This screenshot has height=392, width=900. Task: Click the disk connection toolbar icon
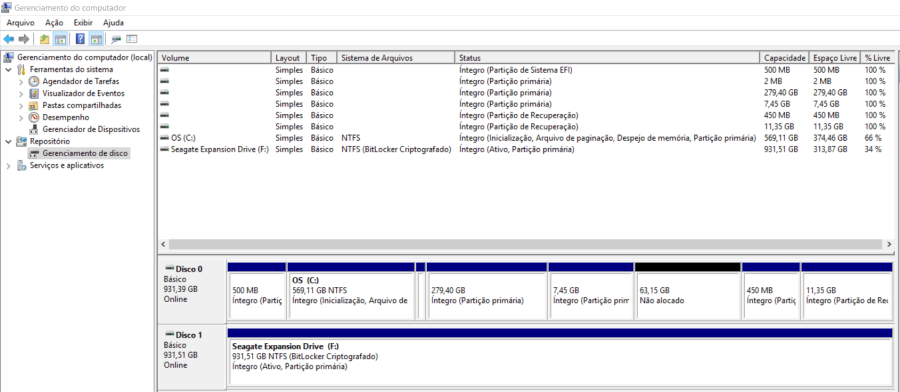tap(117, 39)
